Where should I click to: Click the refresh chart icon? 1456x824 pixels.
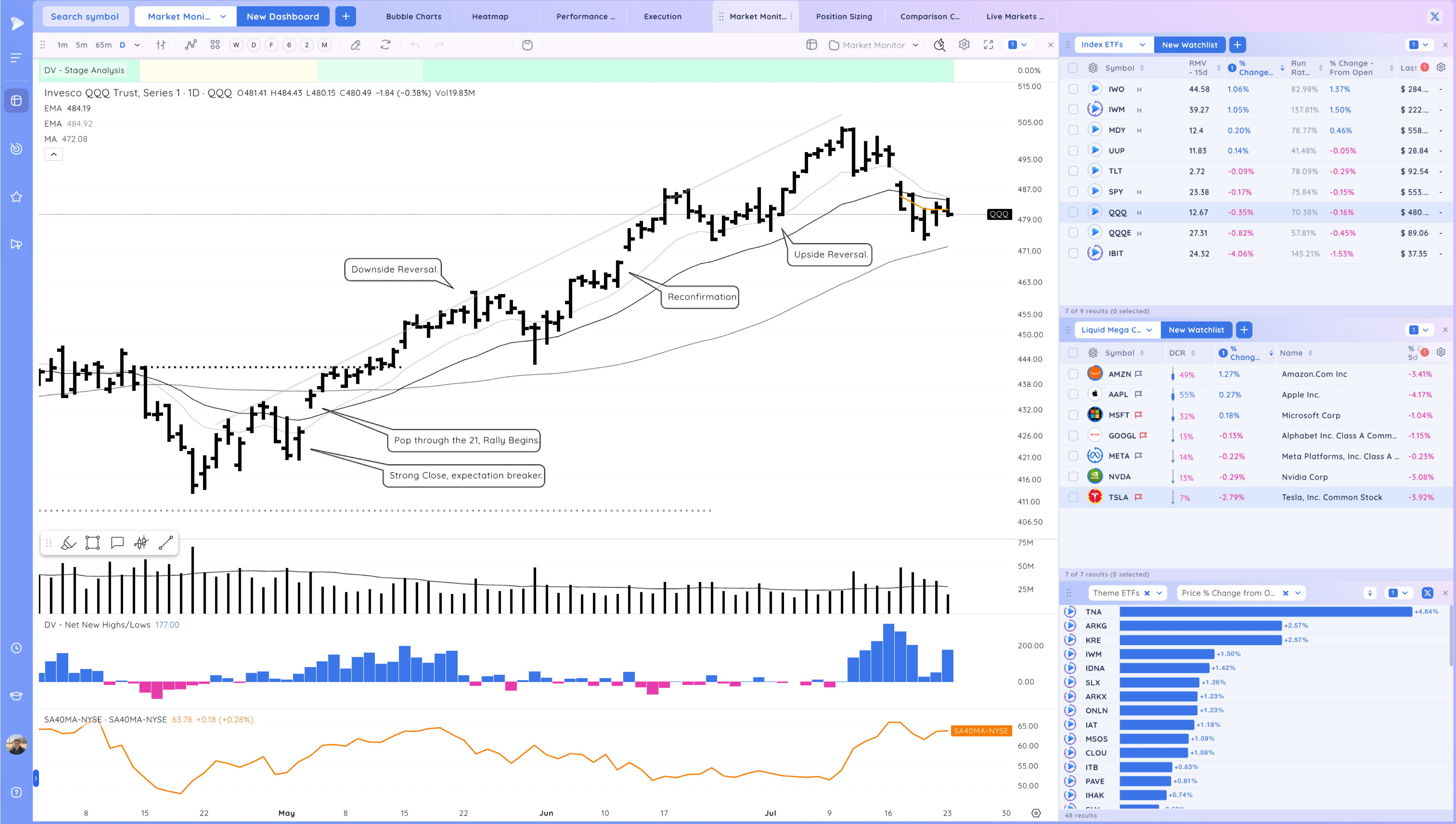(385, 45)
